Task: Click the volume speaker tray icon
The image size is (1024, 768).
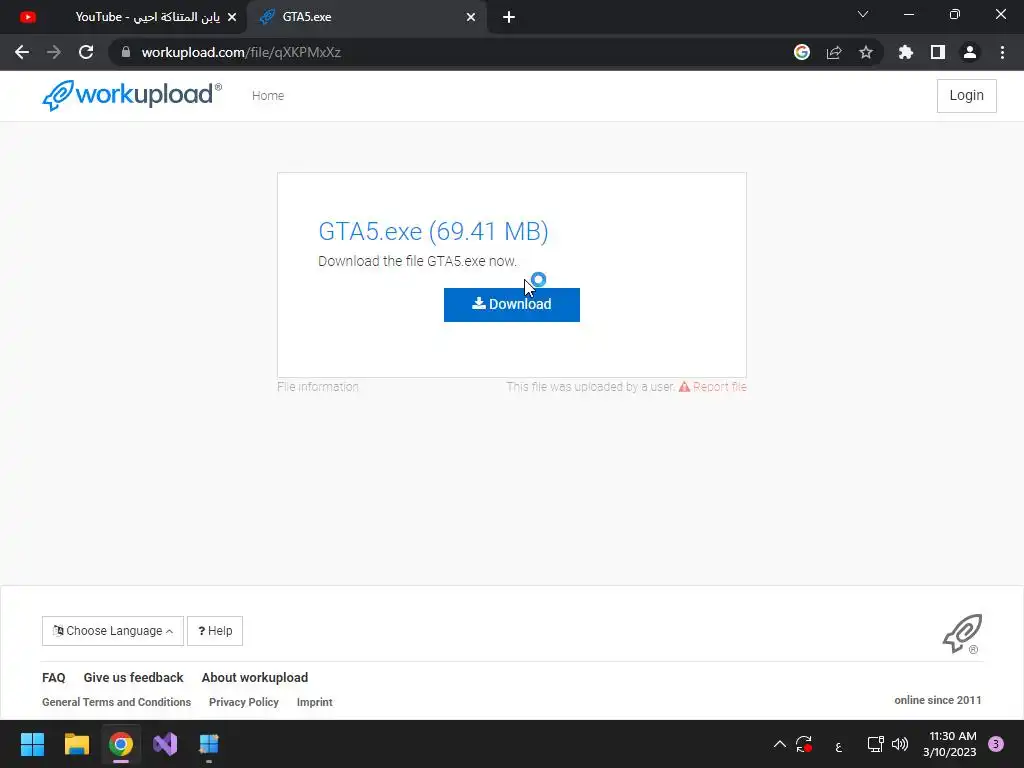Action: click(900, 744)
